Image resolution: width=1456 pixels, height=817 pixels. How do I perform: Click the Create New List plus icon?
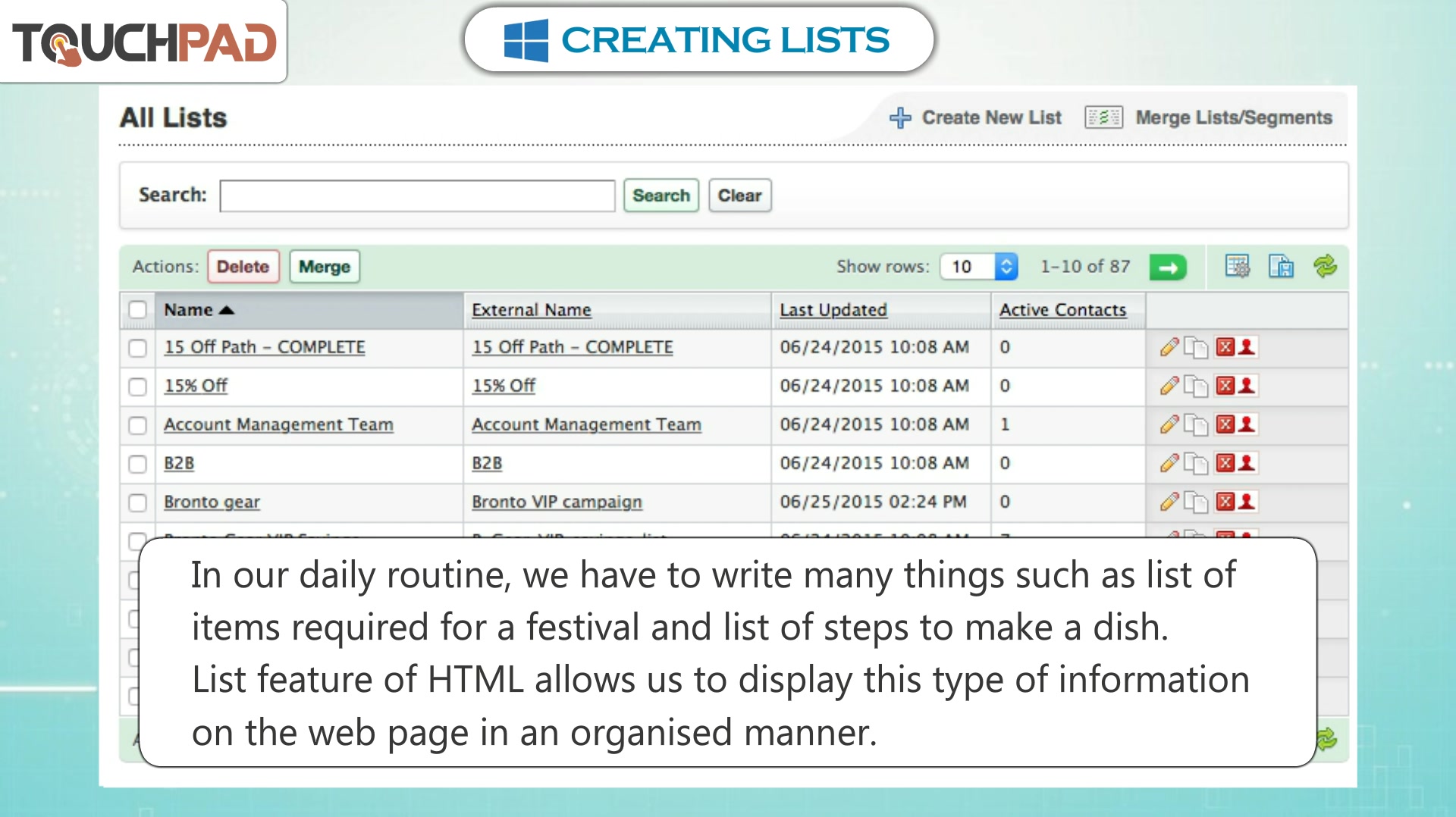[x=899, y=117]
